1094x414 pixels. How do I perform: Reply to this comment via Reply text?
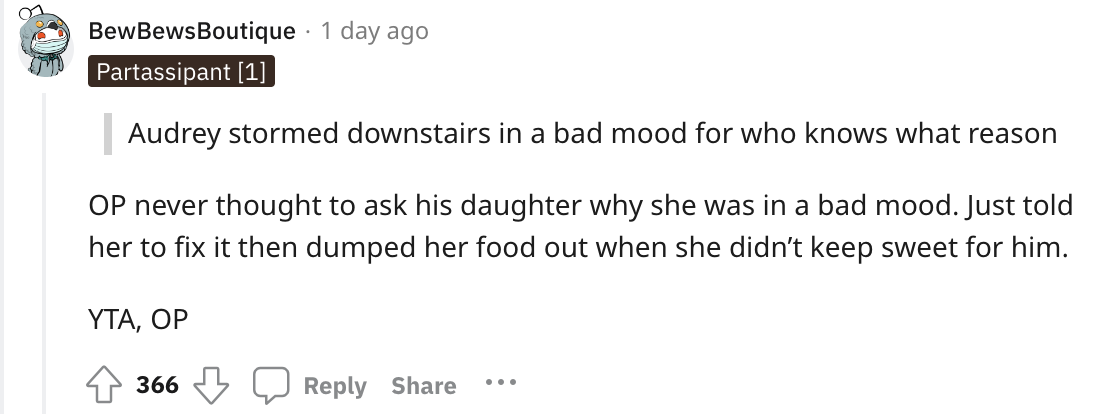click(335, 386)
